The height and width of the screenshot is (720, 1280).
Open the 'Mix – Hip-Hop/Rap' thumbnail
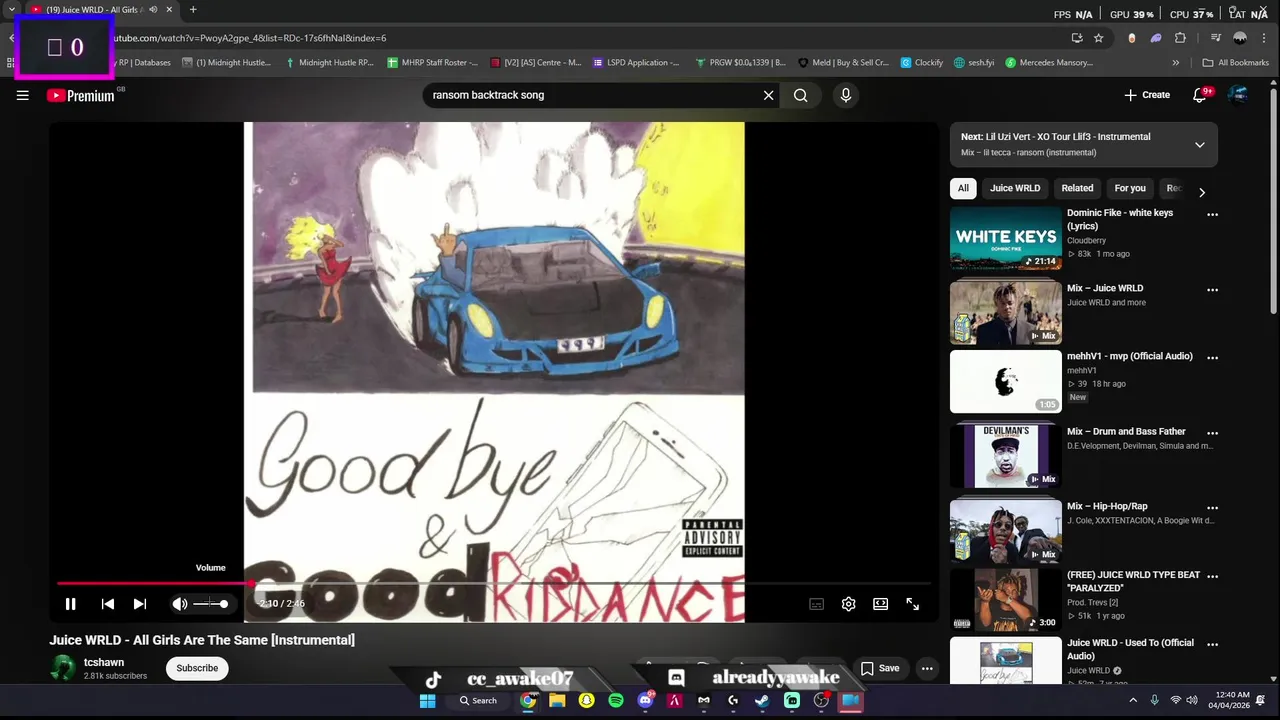click(x=1005, y=531)
